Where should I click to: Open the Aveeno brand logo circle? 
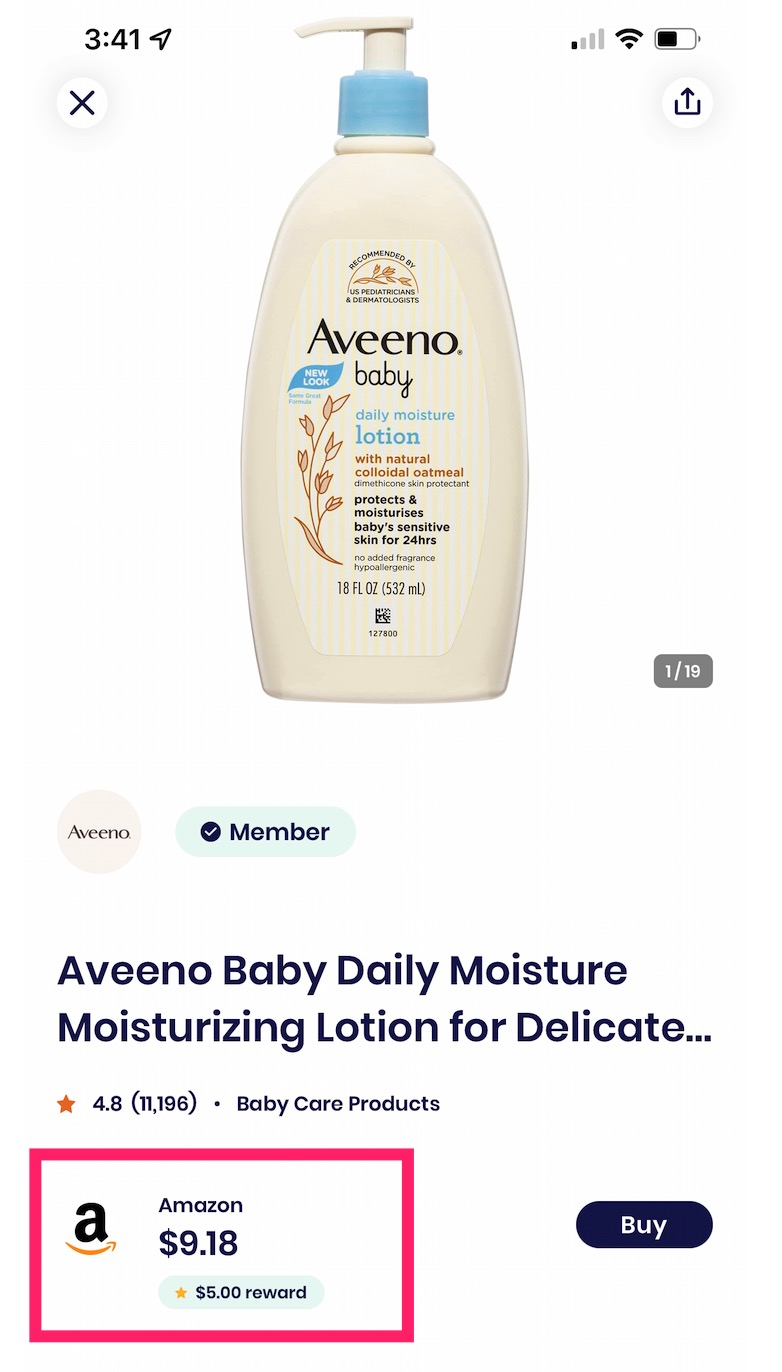(99, 832)
